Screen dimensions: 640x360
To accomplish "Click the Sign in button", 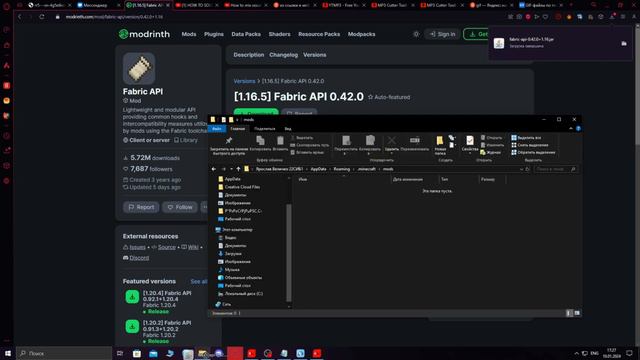I will pyautogui.click(x=442, y=34).
